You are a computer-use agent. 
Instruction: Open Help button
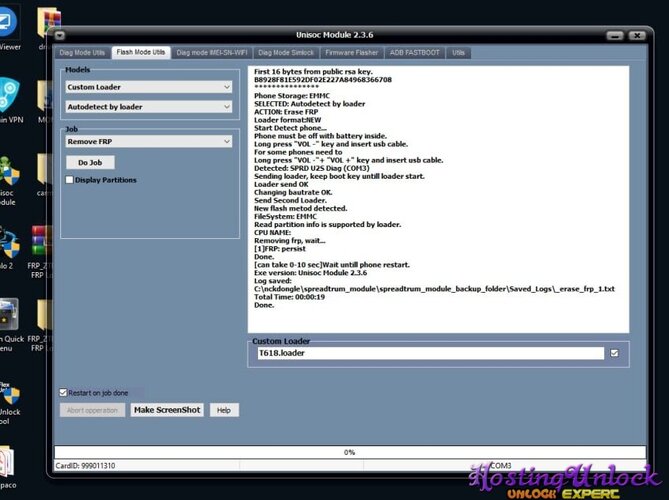(224, 410)
